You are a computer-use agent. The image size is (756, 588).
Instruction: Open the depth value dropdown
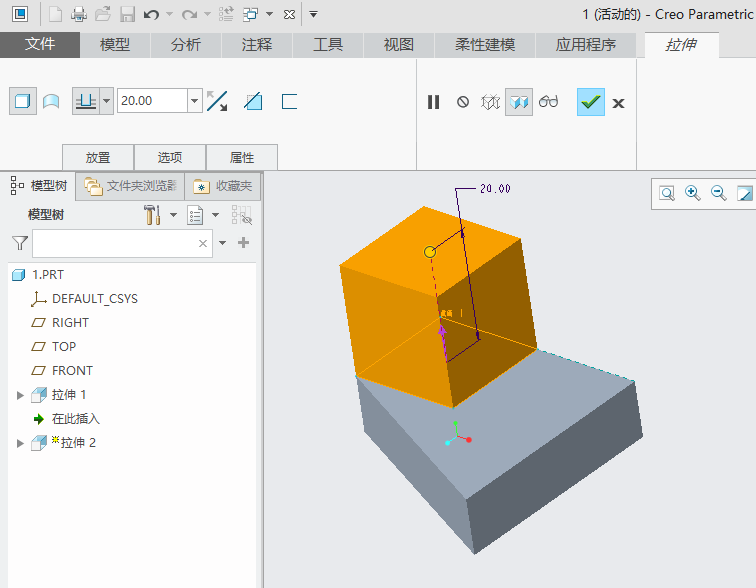tap(194, 101)
